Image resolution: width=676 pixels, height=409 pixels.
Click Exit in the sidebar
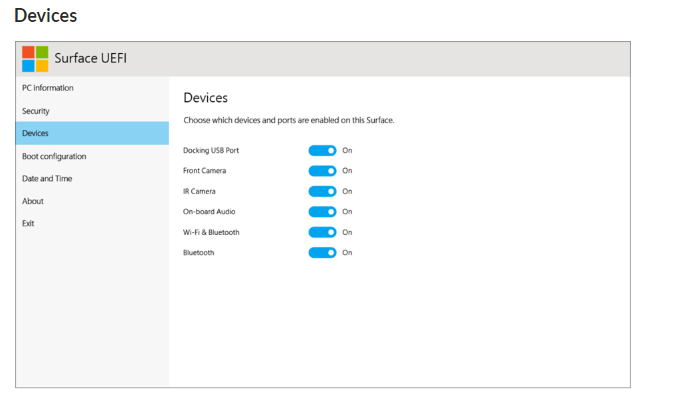[x=92, y=223]
